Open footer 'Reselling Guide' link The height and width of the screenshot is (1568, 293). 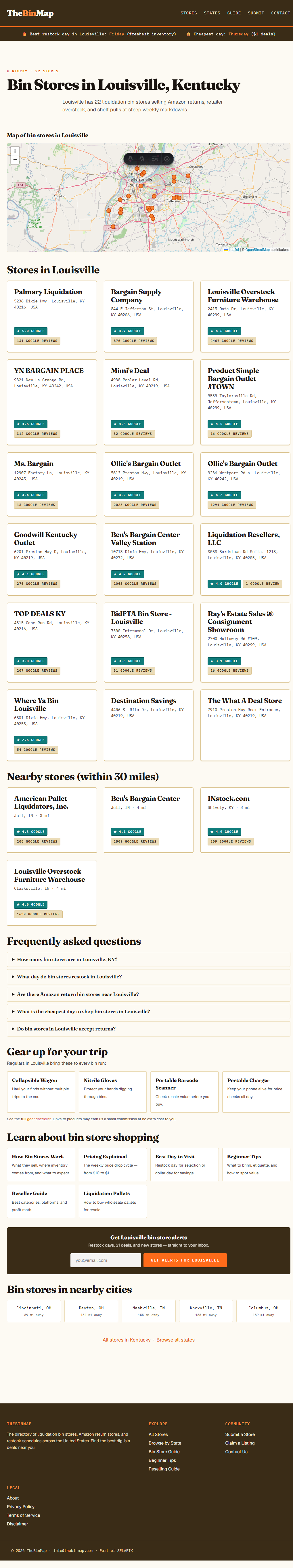point(164,1469)
